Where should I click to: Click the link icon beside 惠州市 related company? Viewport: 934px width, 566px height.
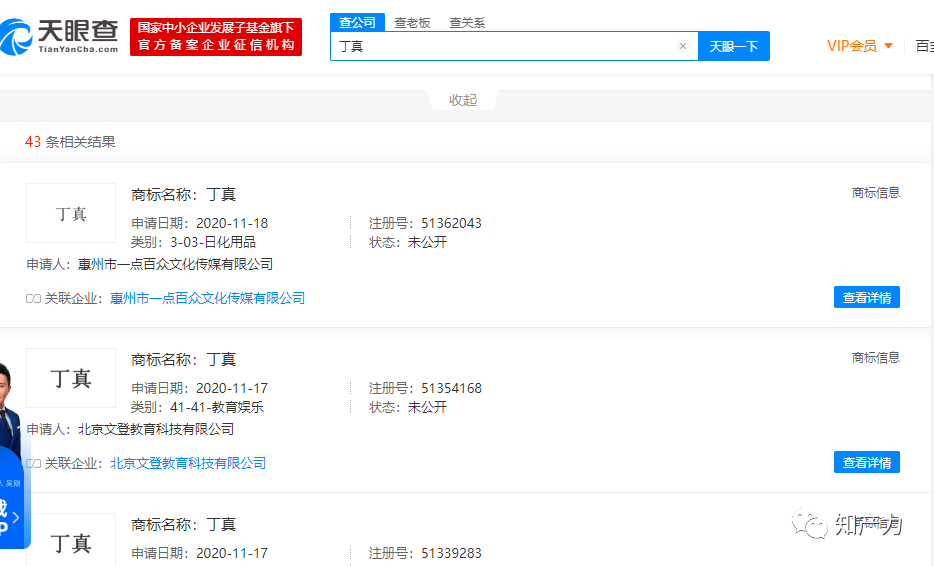coord(33,298)
